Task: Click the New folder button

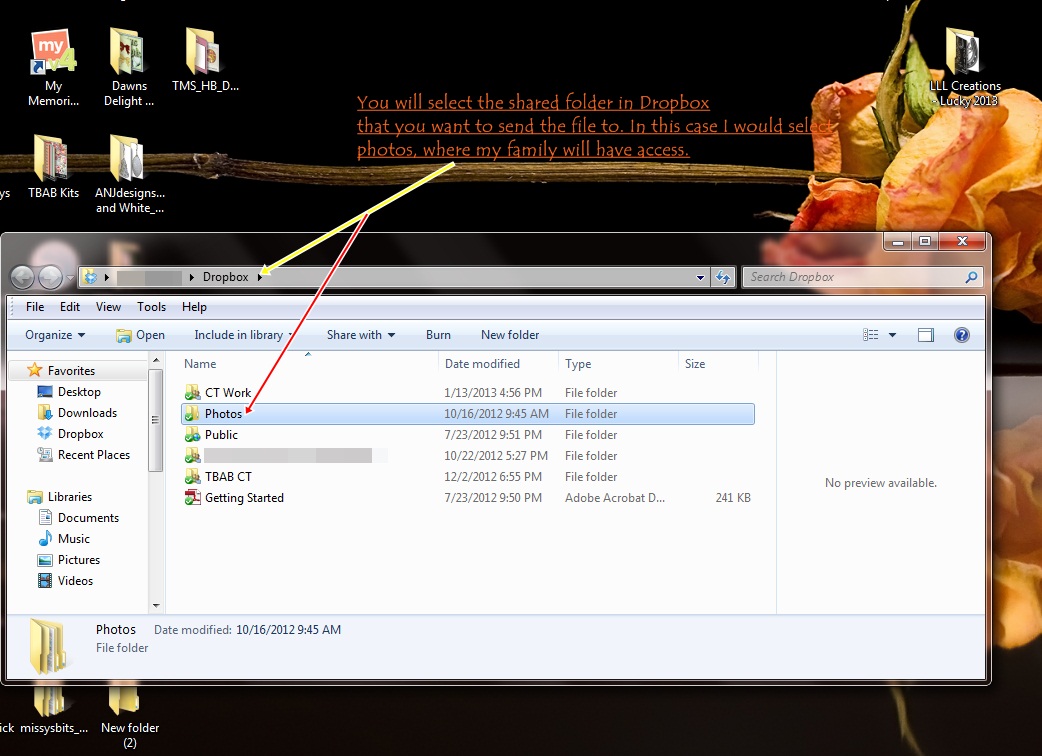Action: [510, 335]
